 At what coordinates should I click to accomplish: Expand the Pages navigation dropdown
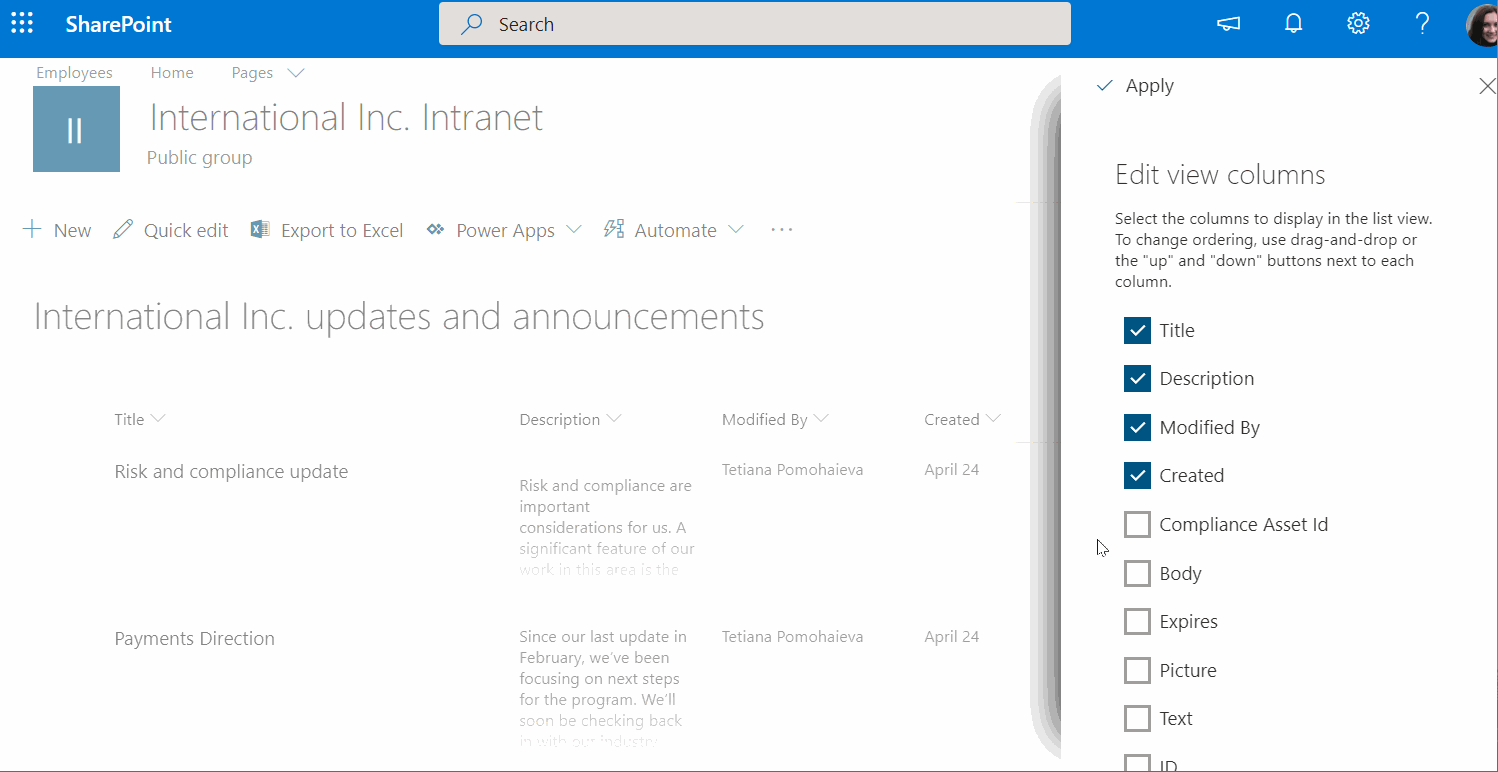coord(295,72)
